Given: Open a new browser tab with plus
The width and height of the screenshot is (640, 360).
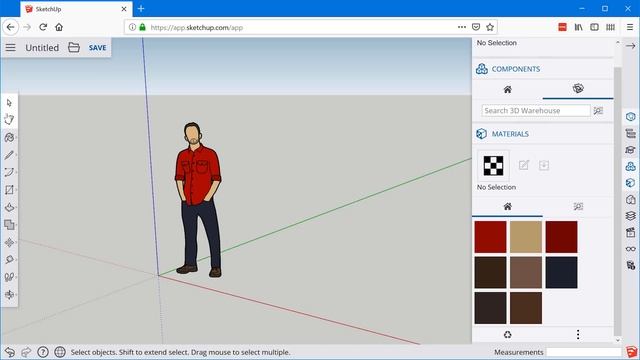Looking at the screenshot, I should click(141, 9).
